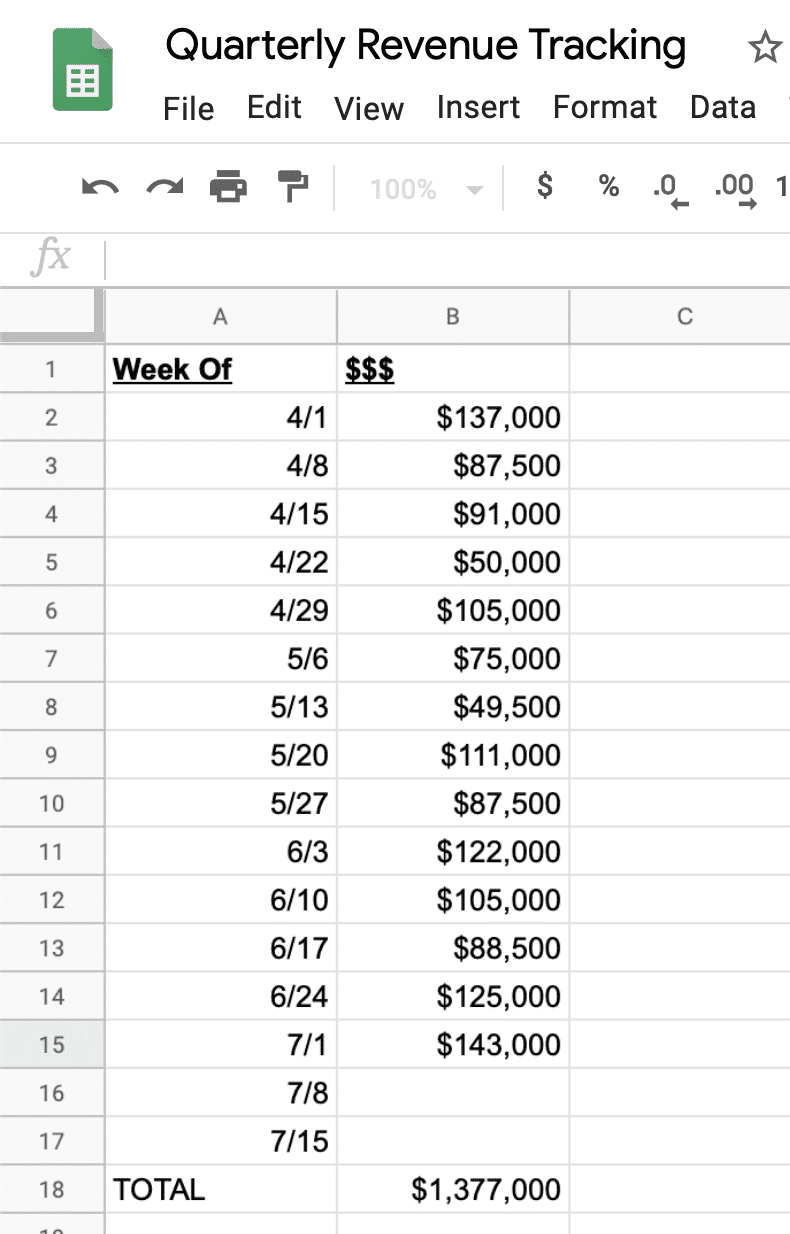The width and height of the screenshot is (790, 1234).
Task: Open the Format menu
Action: click(605, 108)
